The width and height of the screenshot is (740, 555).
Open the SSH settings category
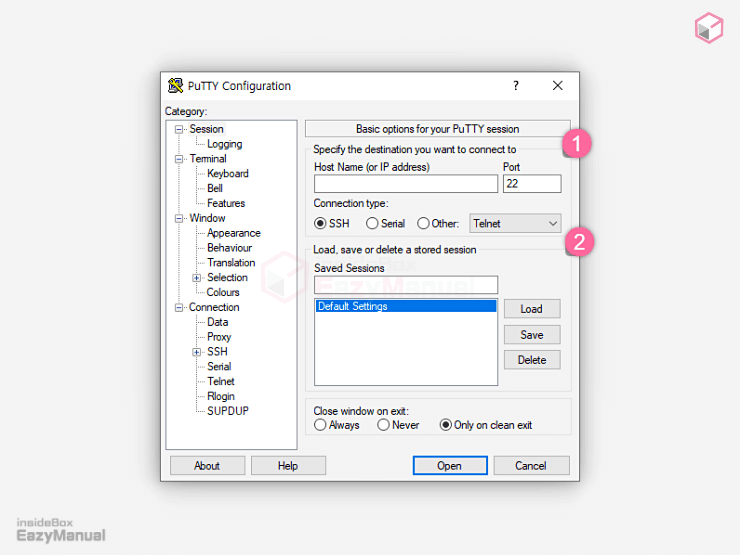[217, 352]
